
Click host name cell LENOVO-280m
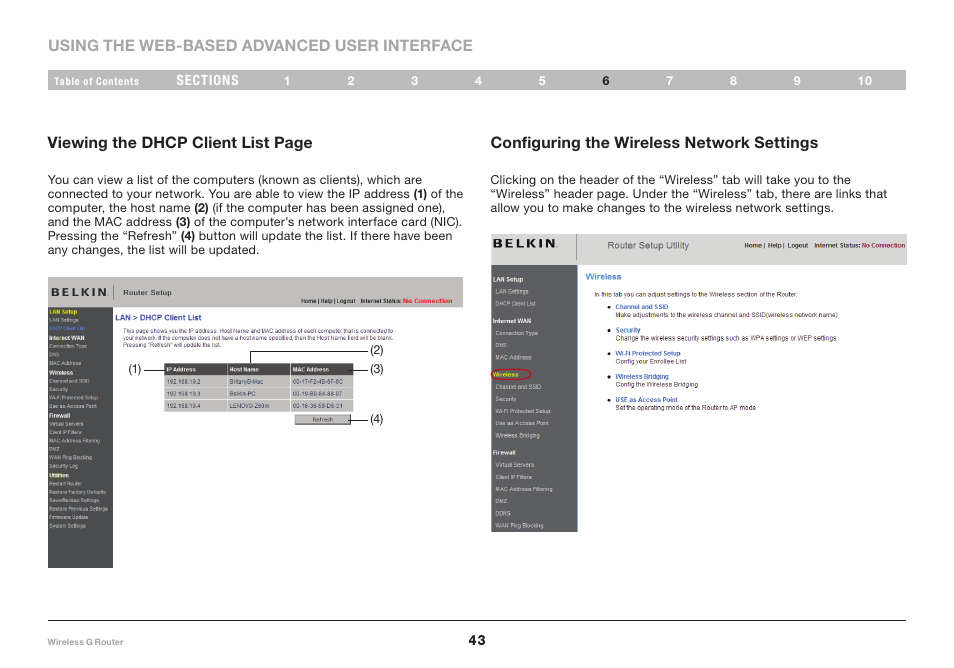[259, 406]
